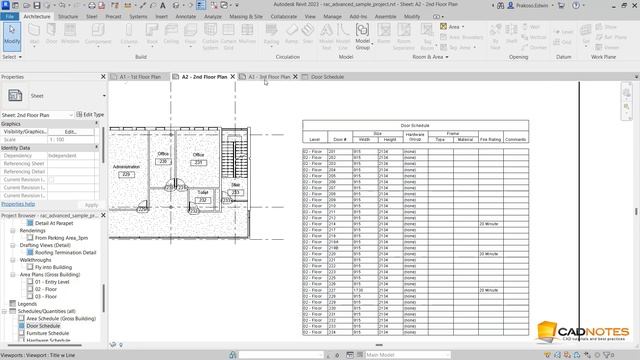Viewport: 640px width, 360px height.
Task: Close the Properties palette
Action: coord(103,77)
